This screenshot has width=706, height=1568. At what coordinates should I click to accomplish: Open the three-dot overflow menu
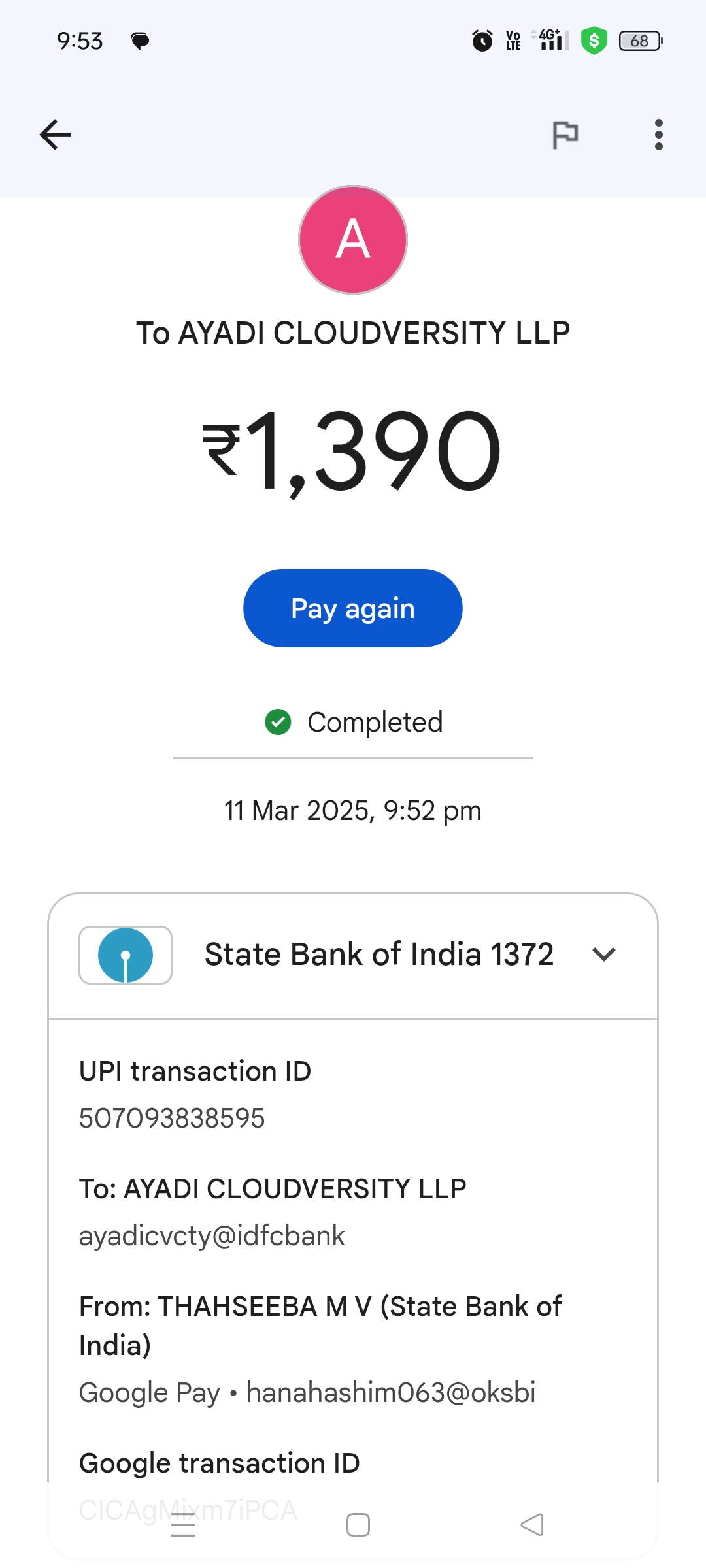click(658, 135)
